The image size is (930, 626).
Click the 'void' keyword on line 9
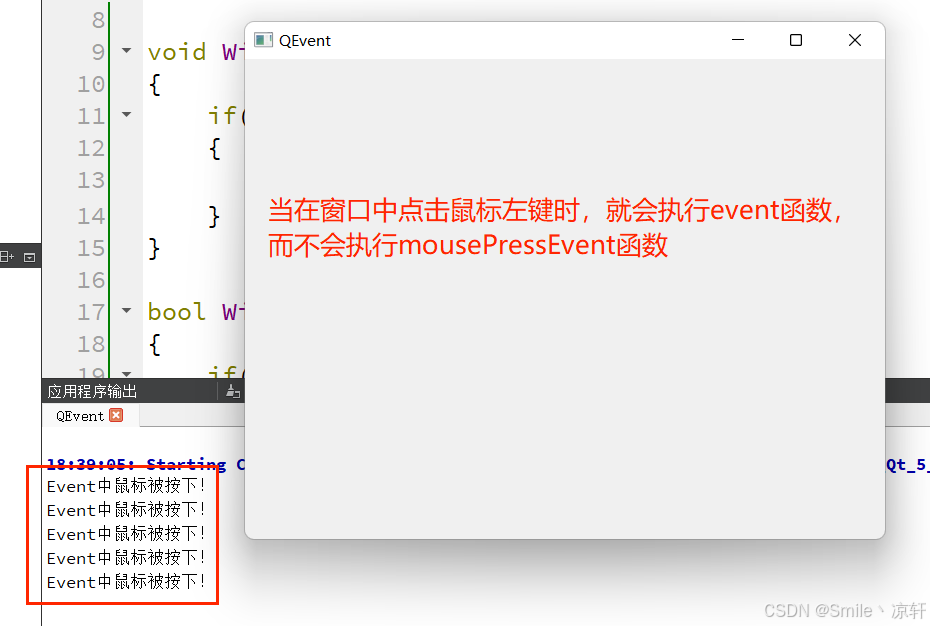point(177,52)
